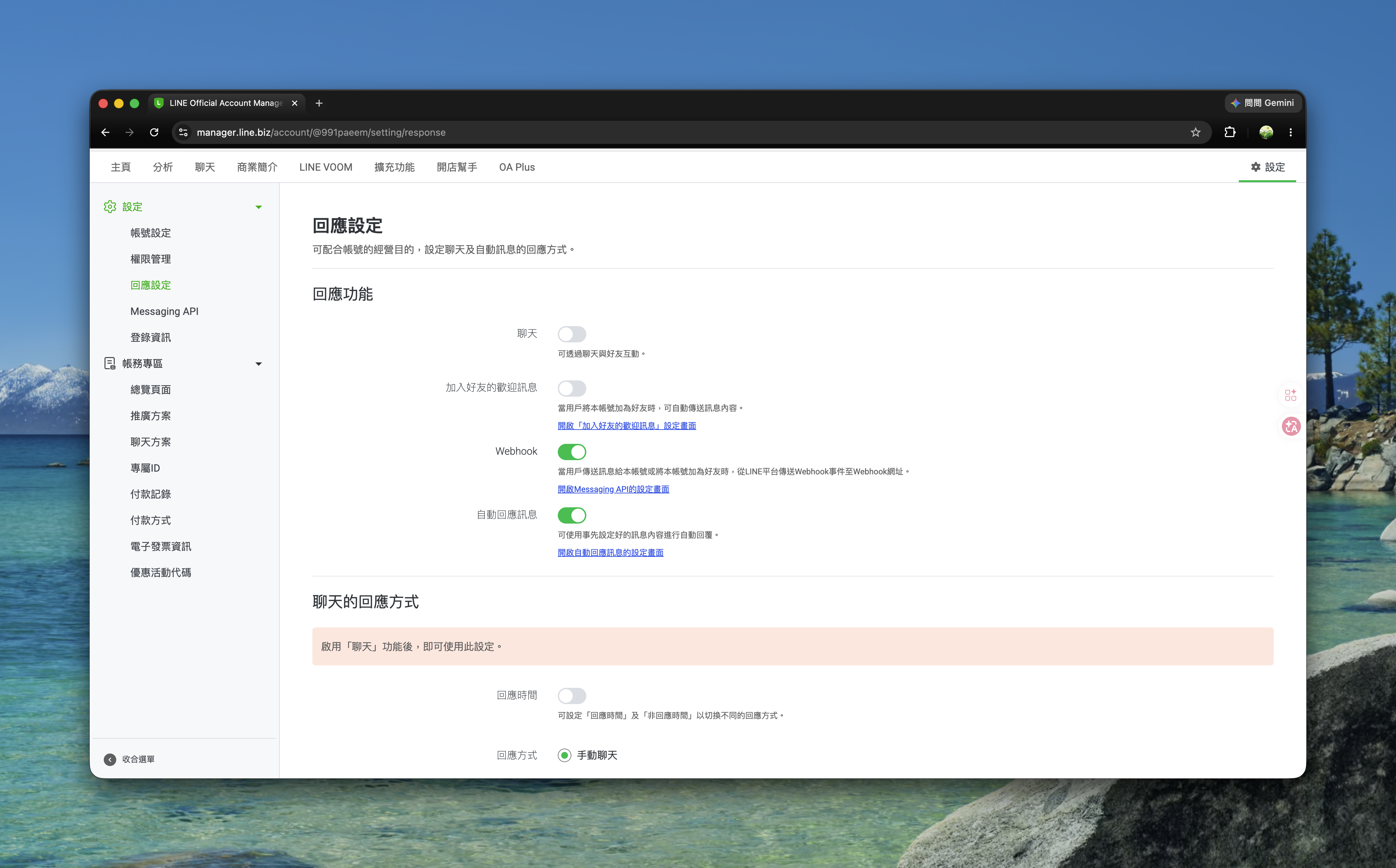Click the LINE favicon on the browser tab
The height and width of the screenshot is (868, 1396).
[159, 103]
